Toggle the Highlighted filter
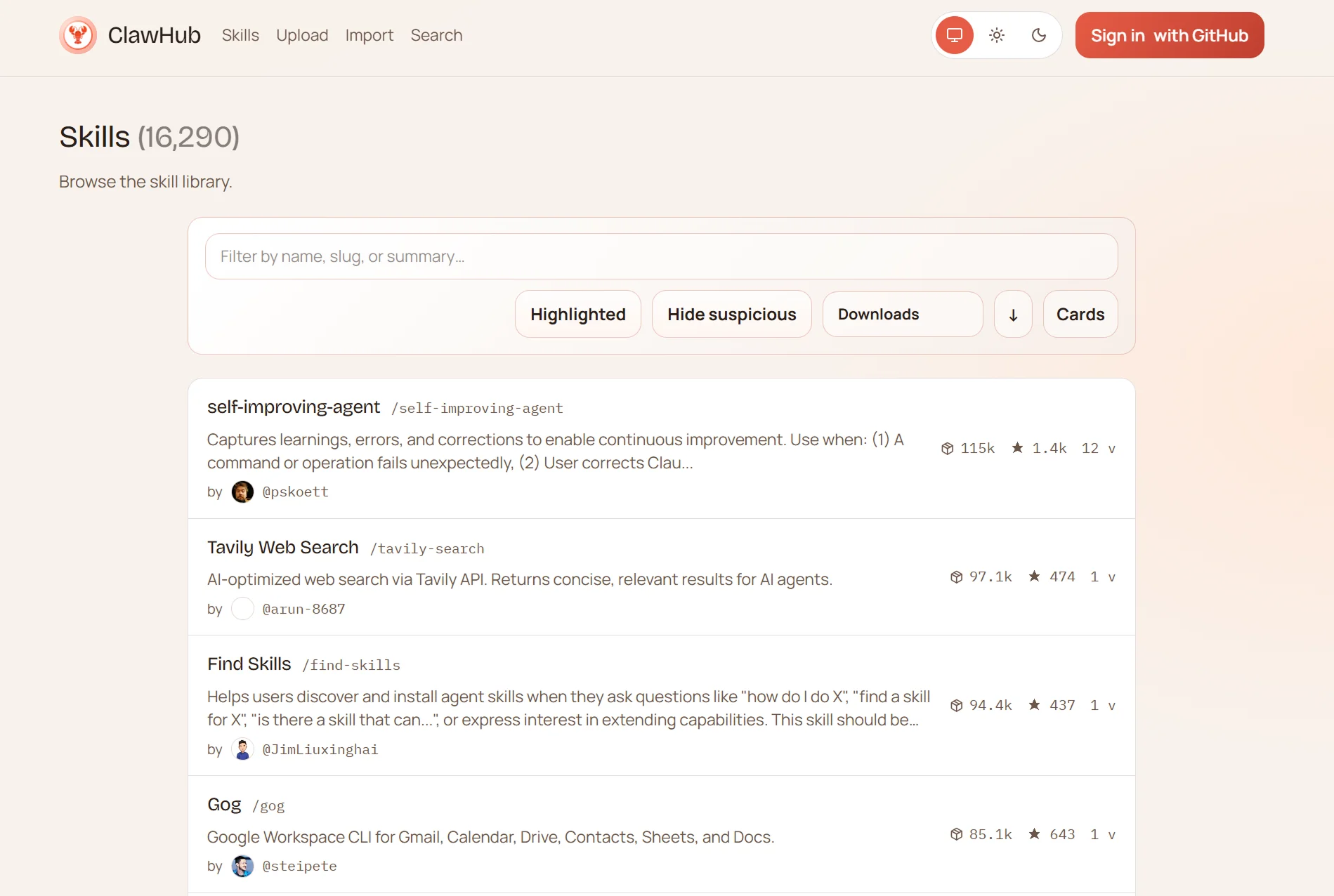 (577, 315)
